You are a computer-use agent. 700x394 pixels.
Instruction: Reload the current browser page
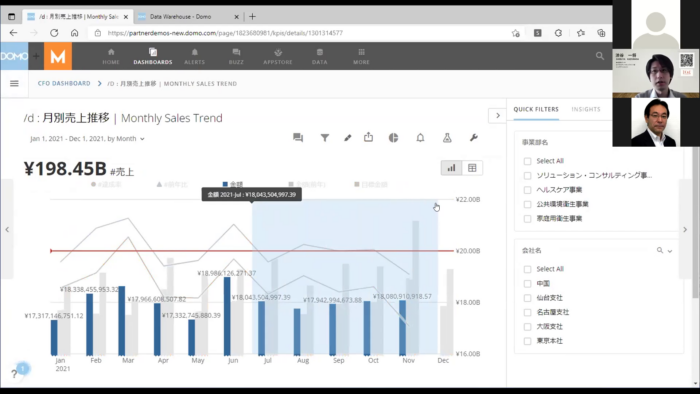pyautogui.click(x=54, y=33)
